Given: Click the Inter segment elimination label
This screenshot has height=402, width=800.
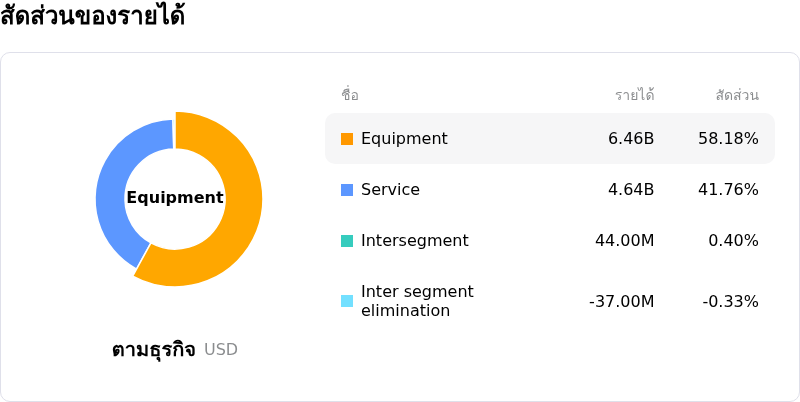Looking at the screenshot, I should pos(417,301).
